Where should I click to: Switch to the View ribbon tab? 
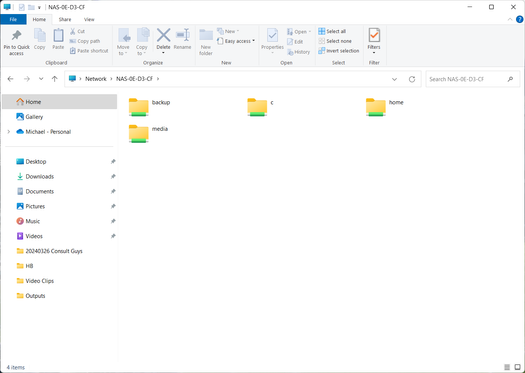point(89,19)
